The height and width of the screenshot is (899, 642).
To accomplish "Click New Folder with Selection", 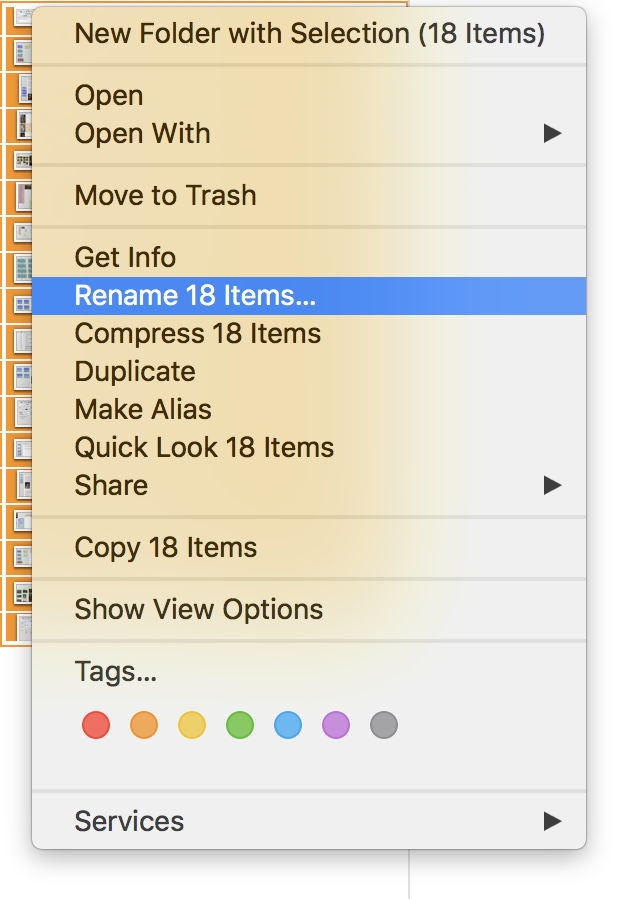I will [x=309, y=33].
